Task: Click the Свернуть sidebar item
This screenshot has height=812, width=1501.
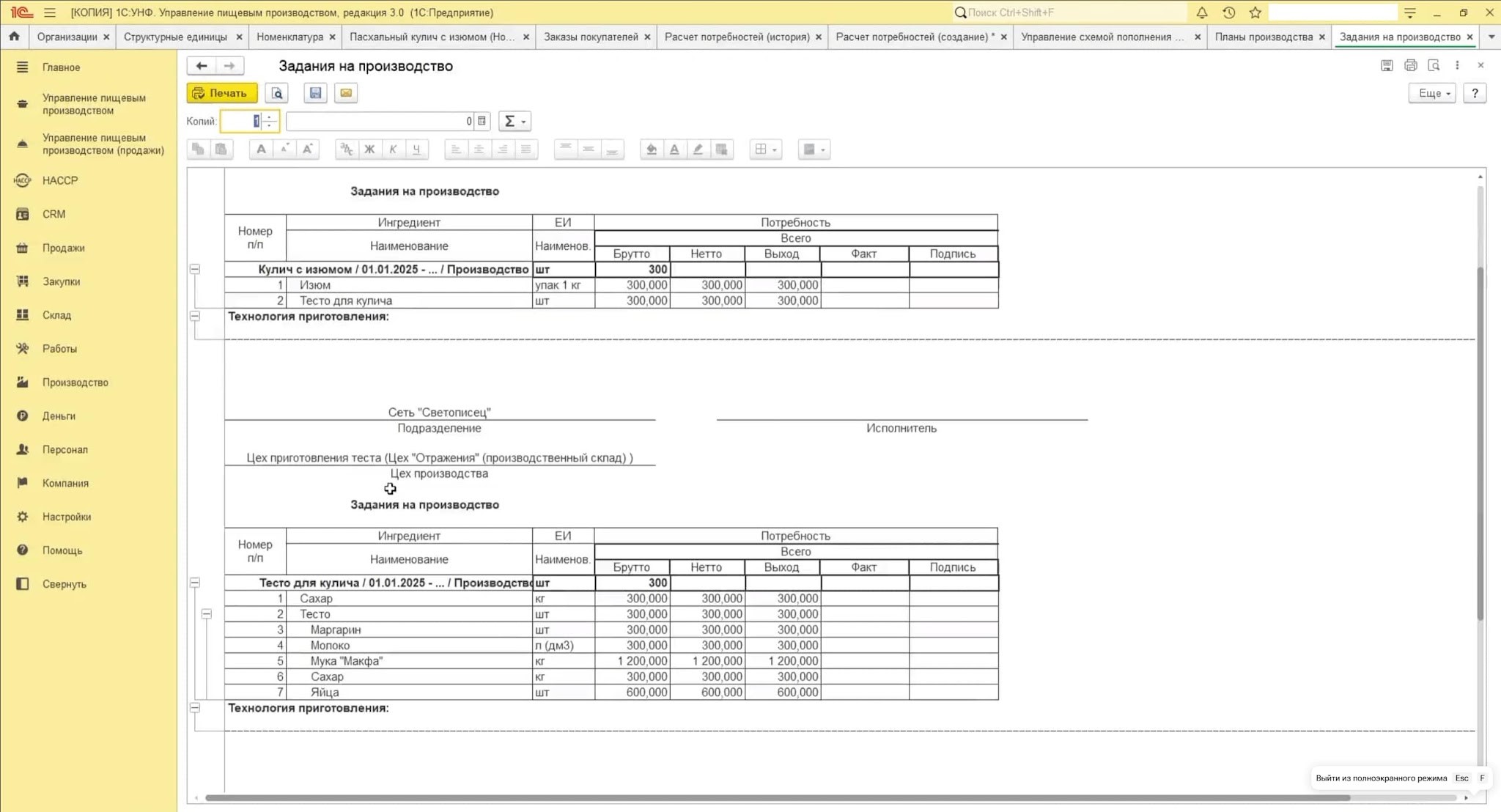Action: 64,584
